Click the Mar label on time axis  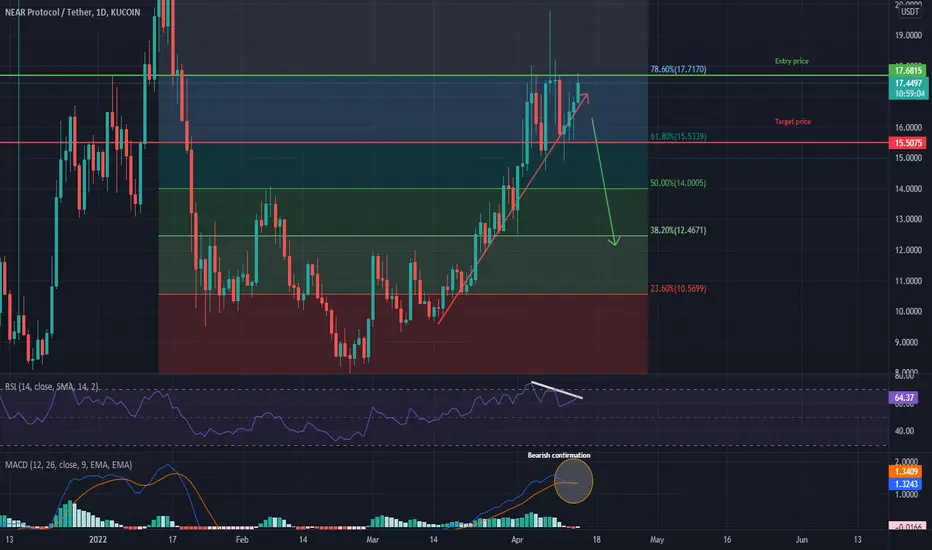[373, 539]
